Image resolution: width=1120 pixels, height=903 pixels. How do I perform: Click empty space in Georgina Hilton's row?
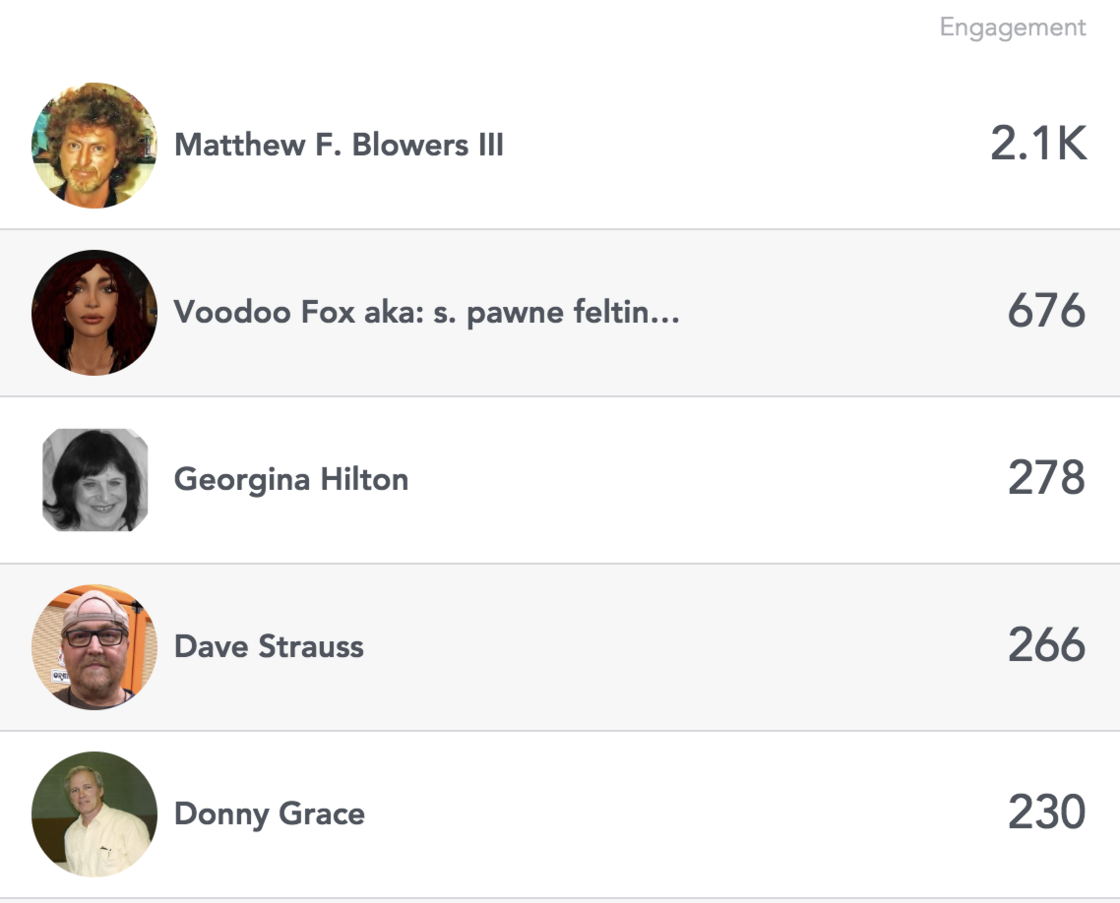tap(700, 480)
